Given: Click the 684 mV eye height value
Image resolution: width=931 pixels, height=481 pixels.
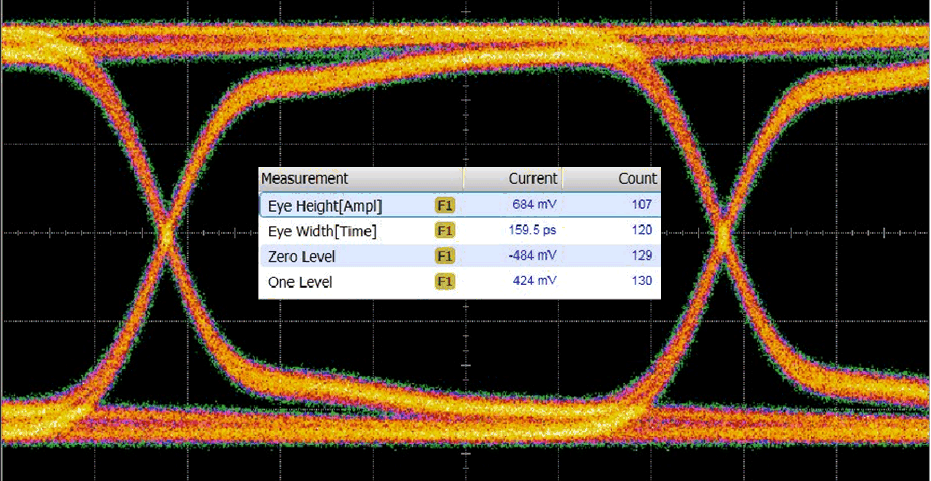Looking at the screenshot, I should click(x=534, y=205).
